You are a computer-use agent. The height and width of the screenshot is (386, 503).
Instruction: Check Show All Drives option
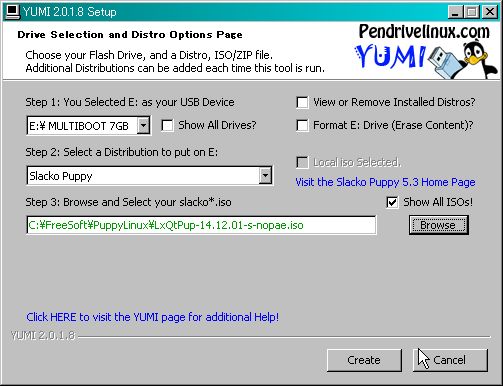point(167,126)
